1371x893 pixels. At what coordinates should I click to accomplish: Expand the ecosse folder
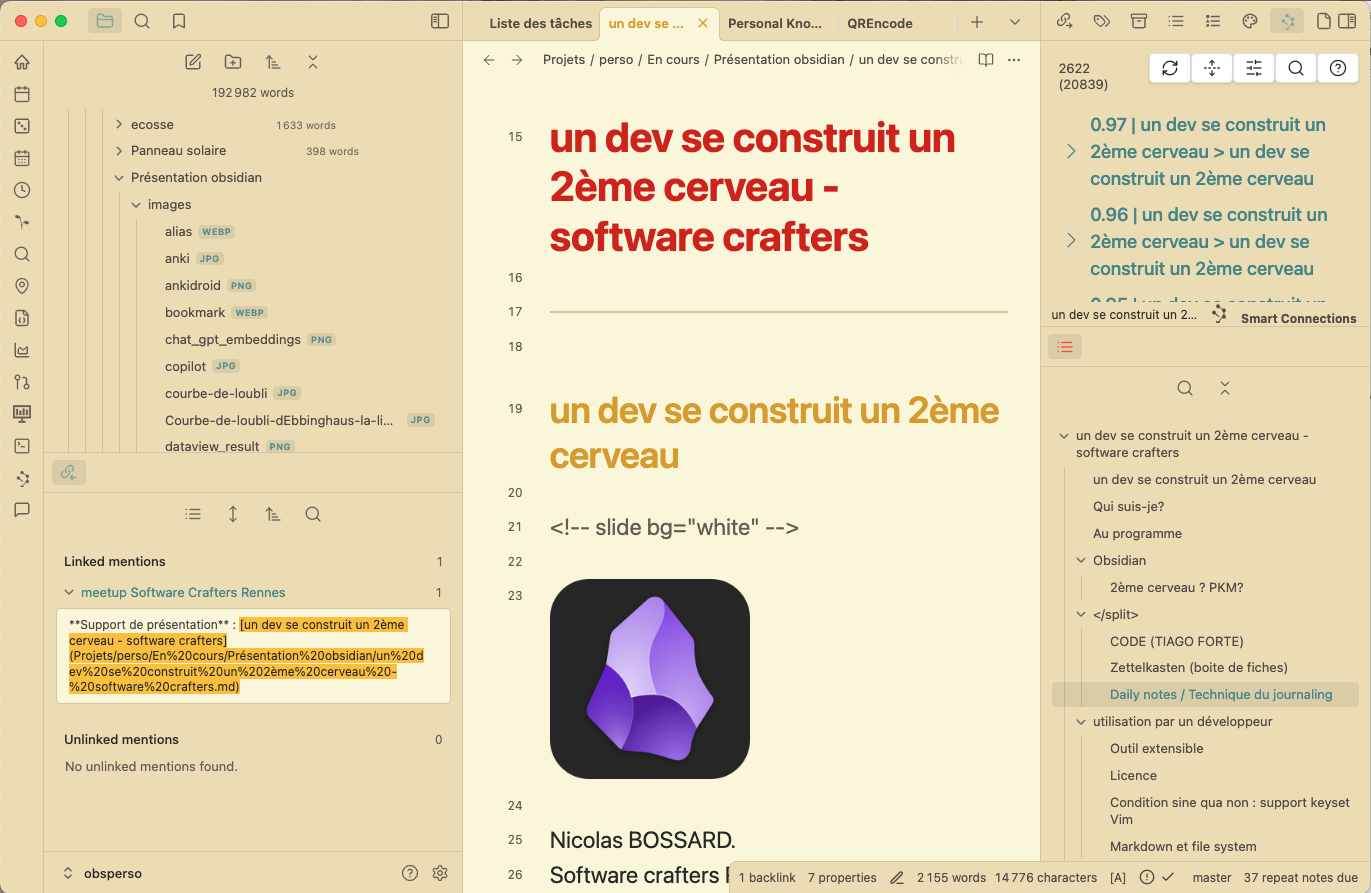[x=119, y=125]
